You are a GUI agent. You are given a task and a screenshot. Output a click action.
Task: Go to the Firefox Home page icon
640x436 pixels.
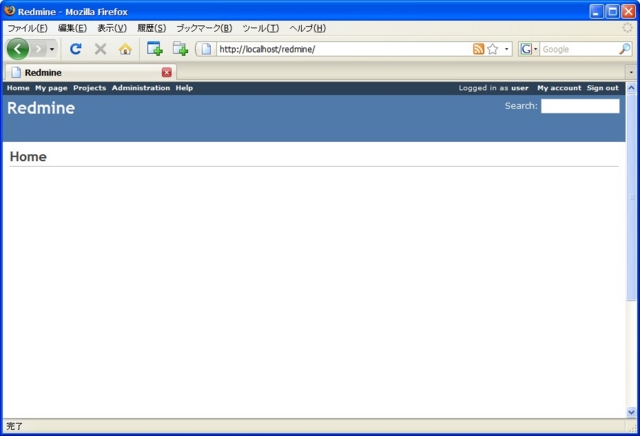tap(125, 49)
